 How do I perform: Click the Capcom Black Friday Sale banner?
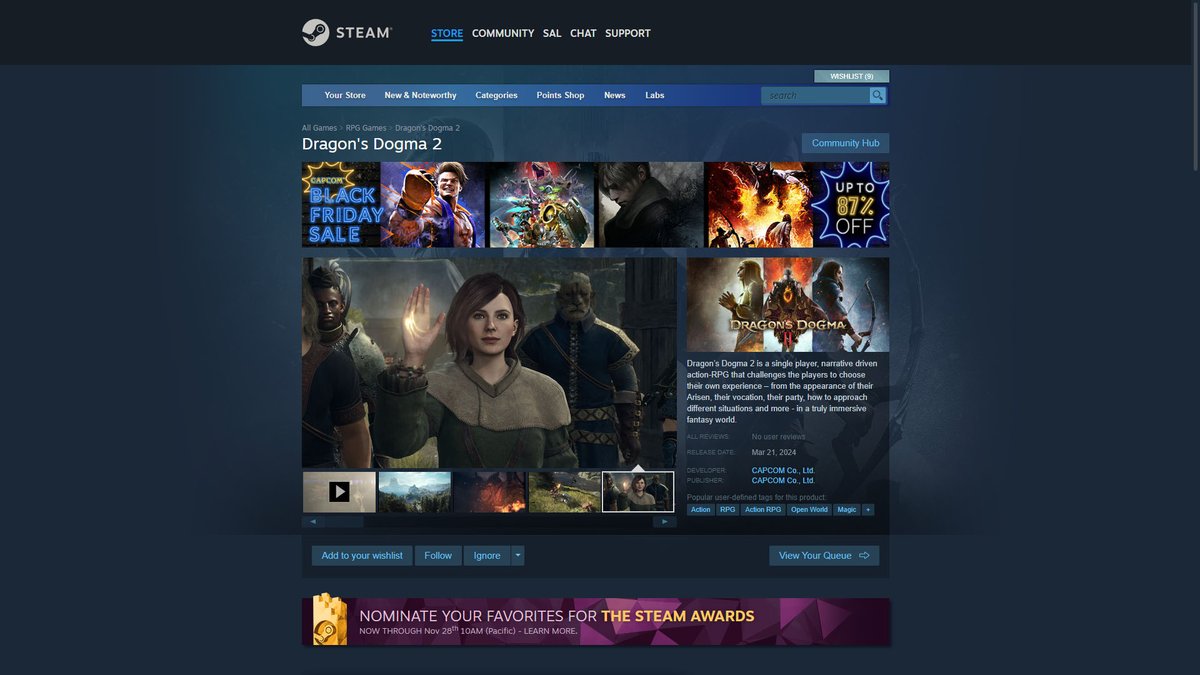click(x=595, y=204)
